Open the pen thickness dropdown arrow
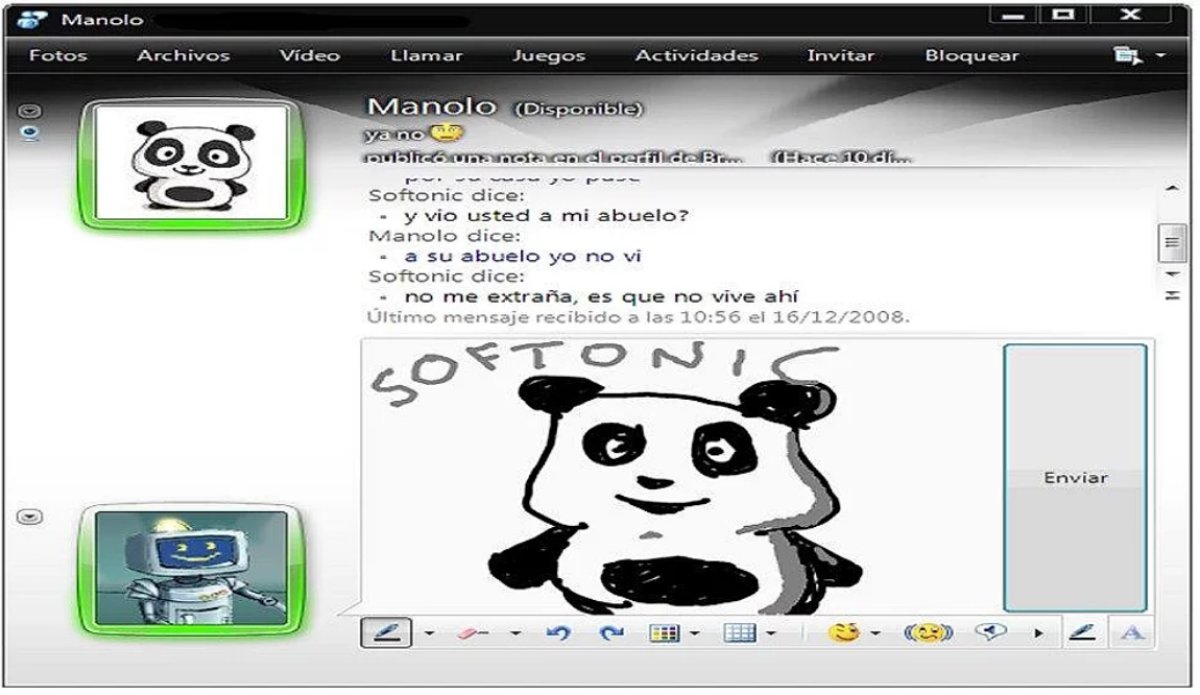This screenshot has height=695, width=1200. [429, 634]
